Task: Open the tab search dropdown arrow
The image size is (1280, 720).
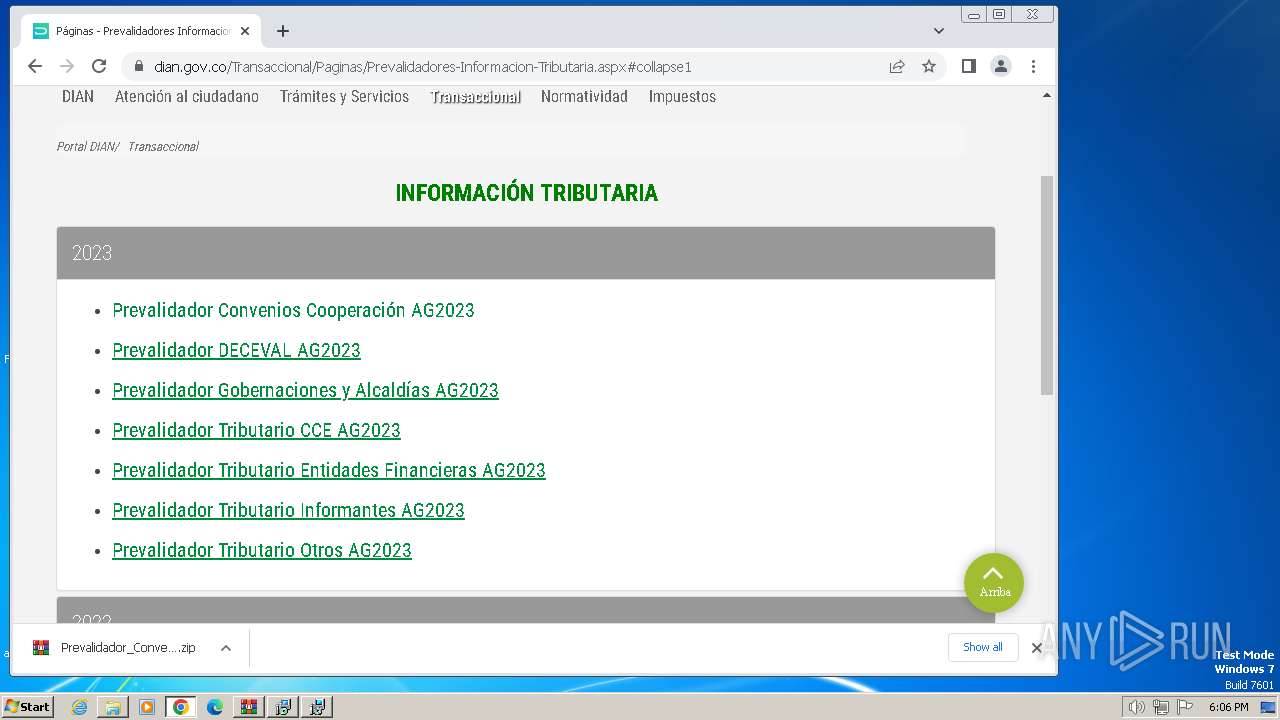Action: click(x=938, y=31)
